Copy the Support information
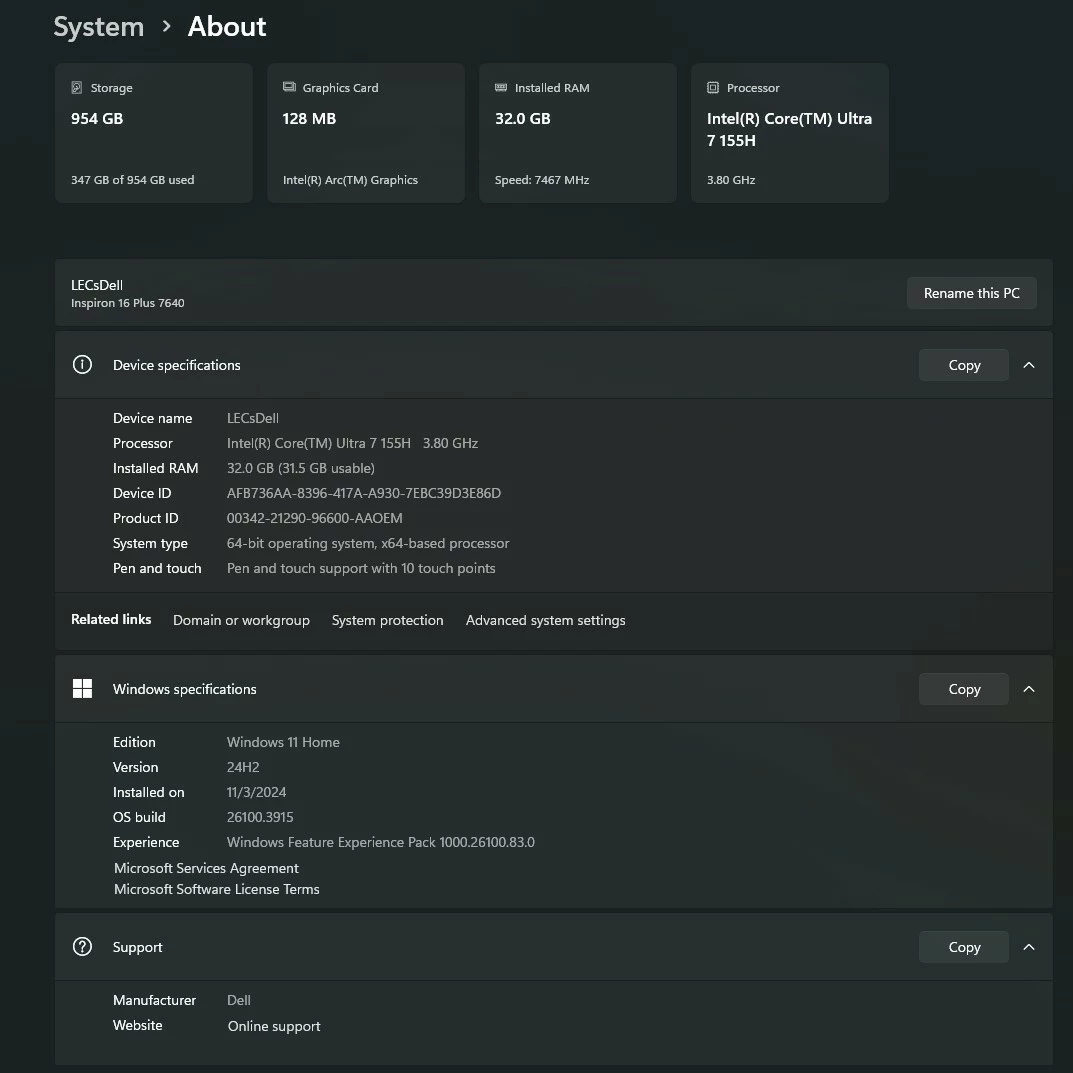The image size is (1073, 1073). (964, 946)
